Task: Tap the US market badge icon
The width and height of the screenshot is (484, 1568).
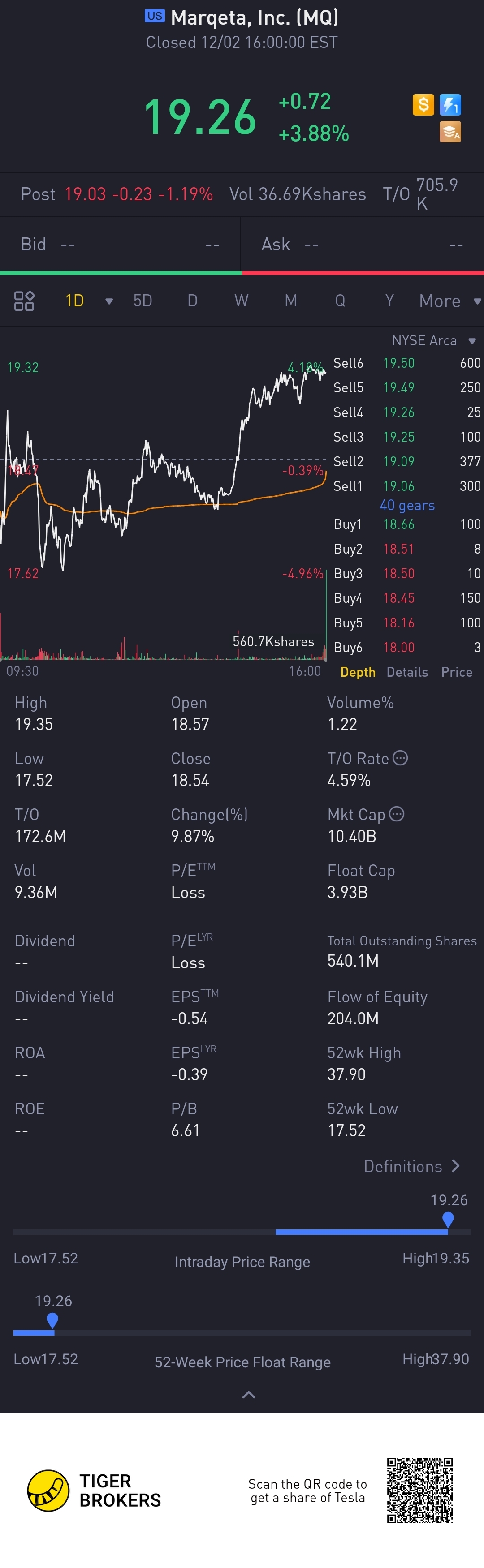Action: [x=154, y=16]
